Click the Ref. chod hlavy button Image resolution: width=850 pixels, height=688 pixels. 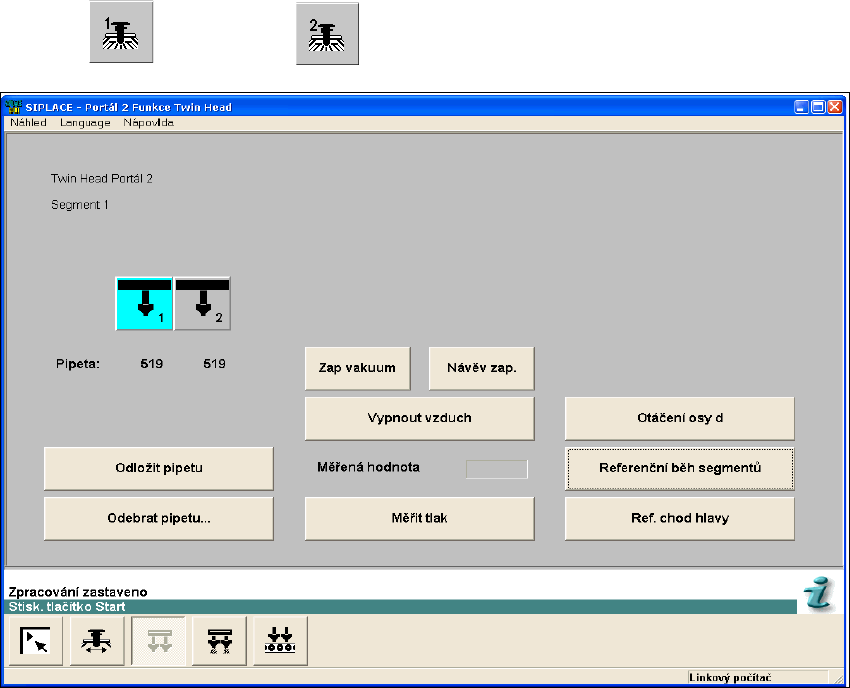coord(680,518)
